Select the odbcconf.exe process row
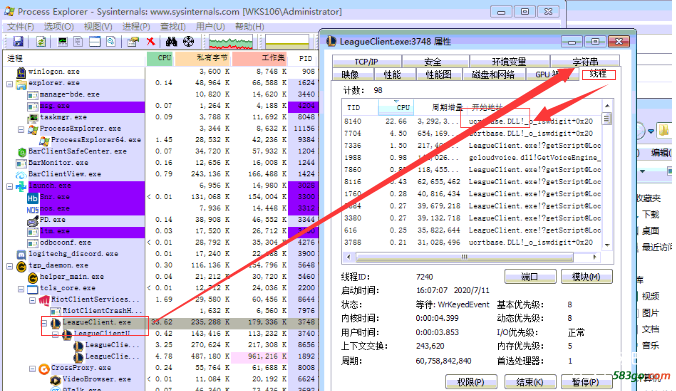This screenshot has width=676, height=391. click(160, 243)
